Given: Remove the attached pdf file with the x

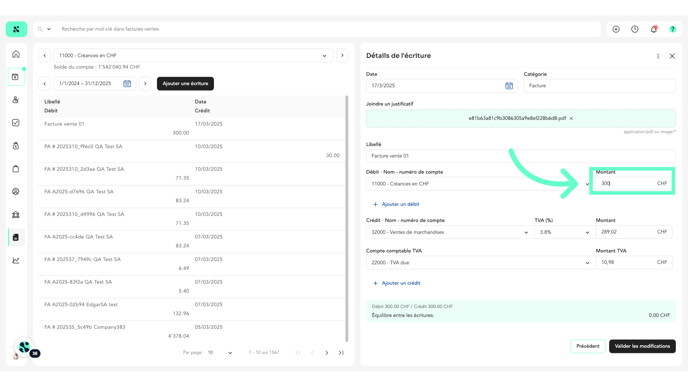Looking at the screenshot, I should (571, 118).
